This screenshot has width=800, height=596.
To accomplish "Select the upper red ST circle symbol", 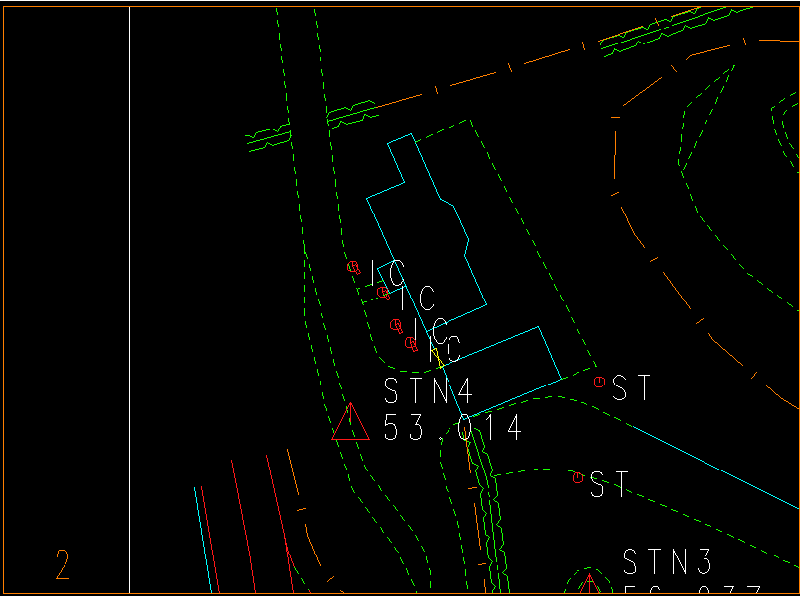I will (599, 382).
